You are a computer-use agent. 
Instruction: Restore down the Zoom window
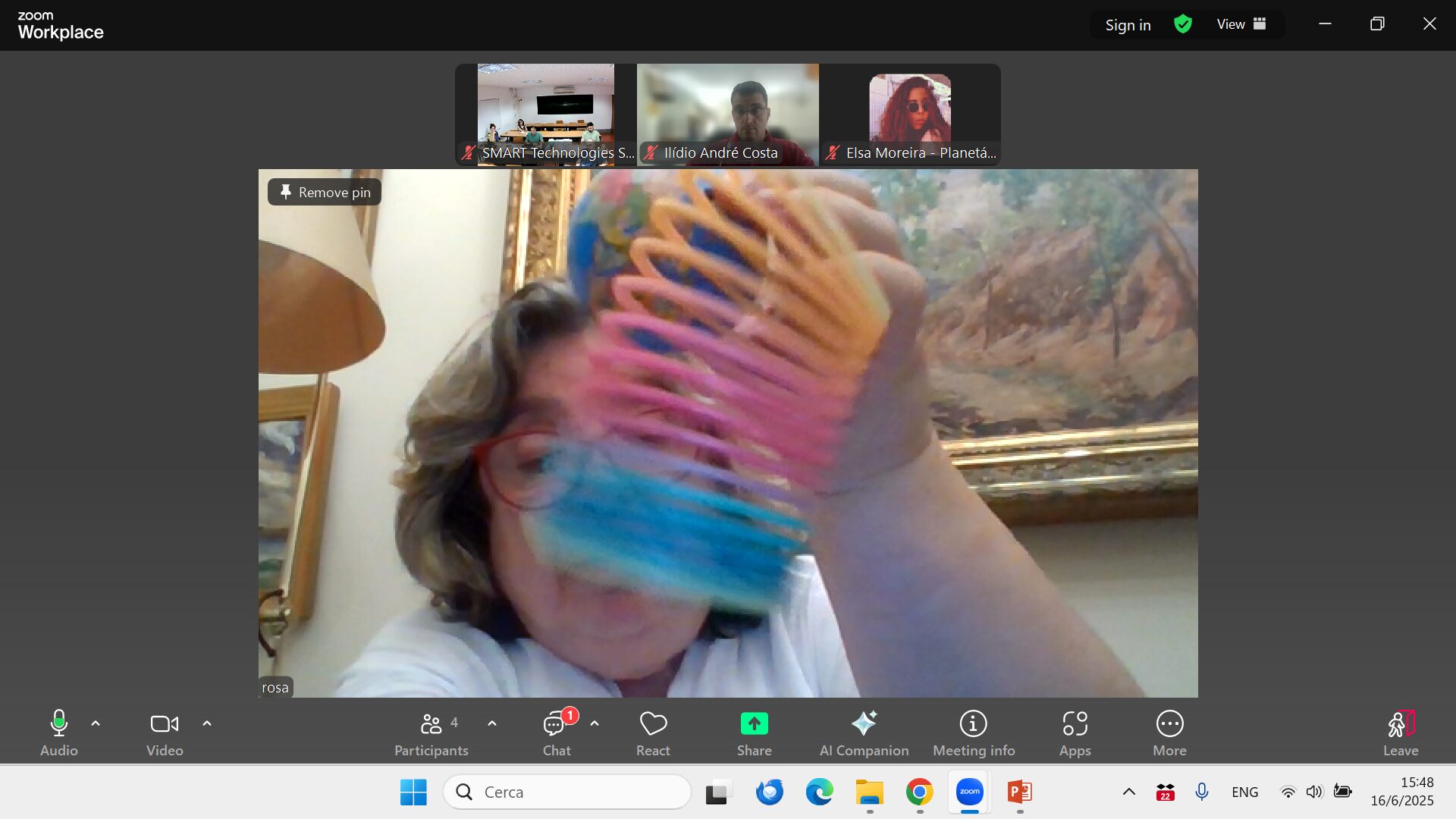tap(1377, 24)
